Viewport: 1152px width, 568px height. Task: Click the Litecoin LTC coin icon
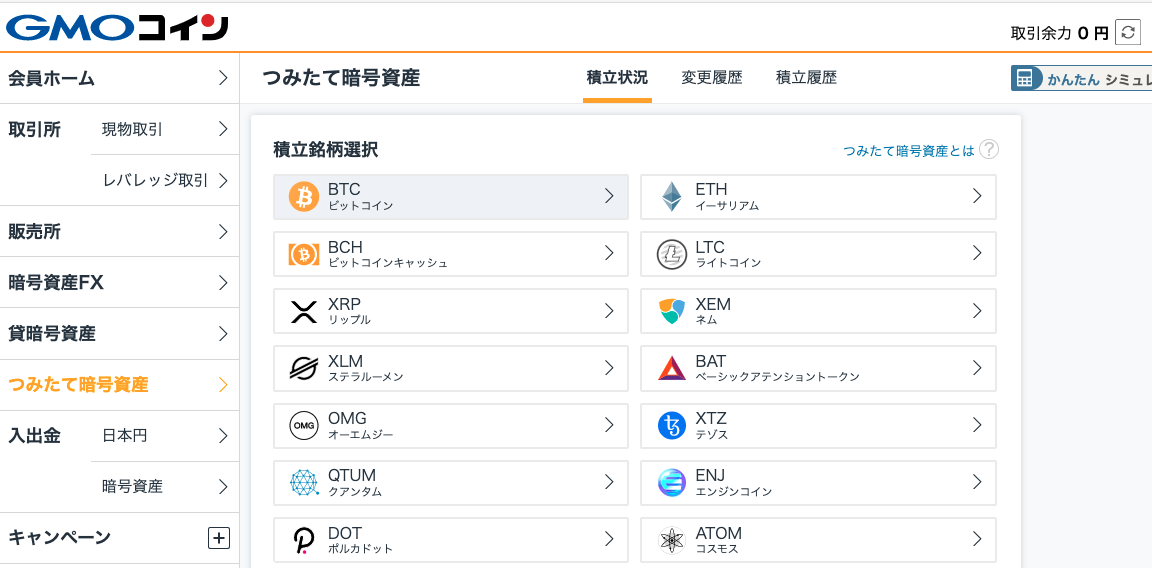coord(672,254)
